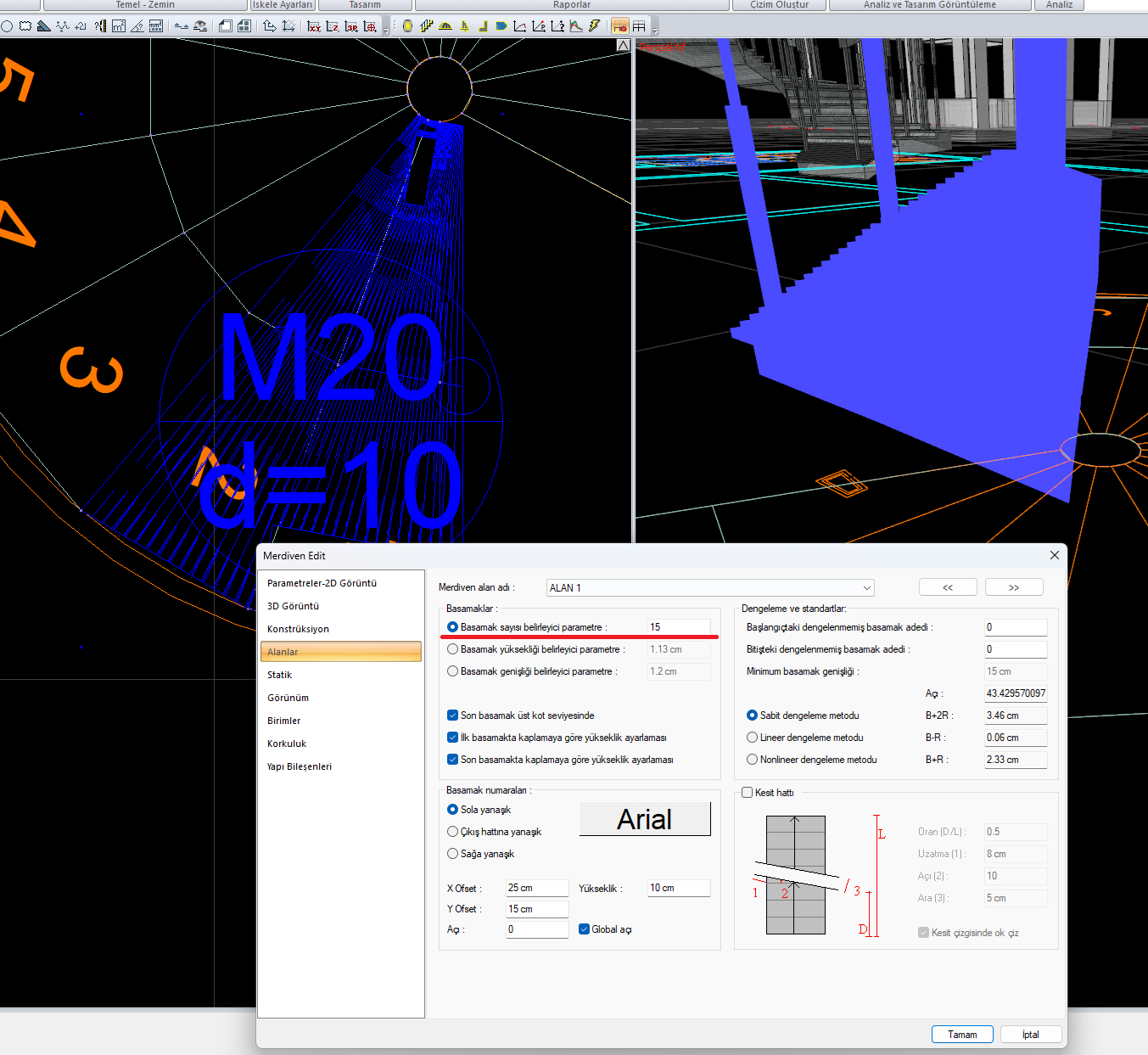This screenshot has height=1055, width=1148.
Task: Click the lightning bolt icon
Action: (594, 26)
